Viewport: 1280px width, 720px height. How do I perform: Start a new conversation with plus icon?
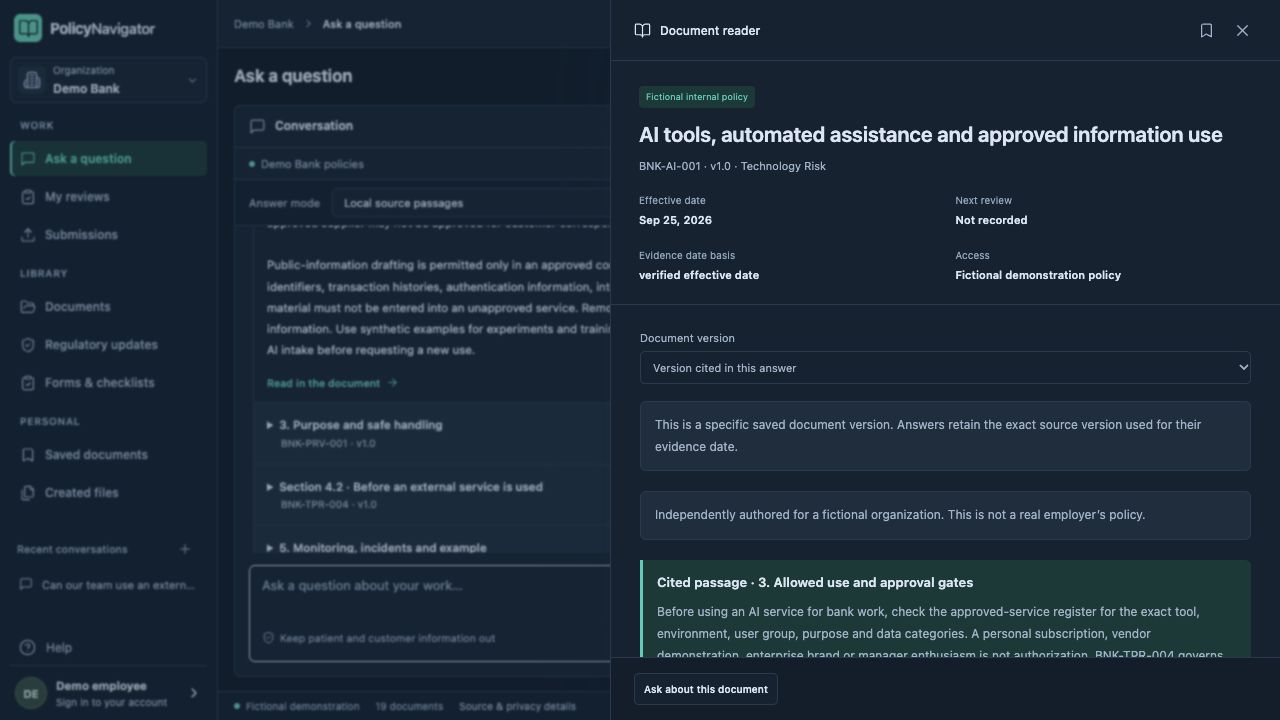click(x=185, y=549)
